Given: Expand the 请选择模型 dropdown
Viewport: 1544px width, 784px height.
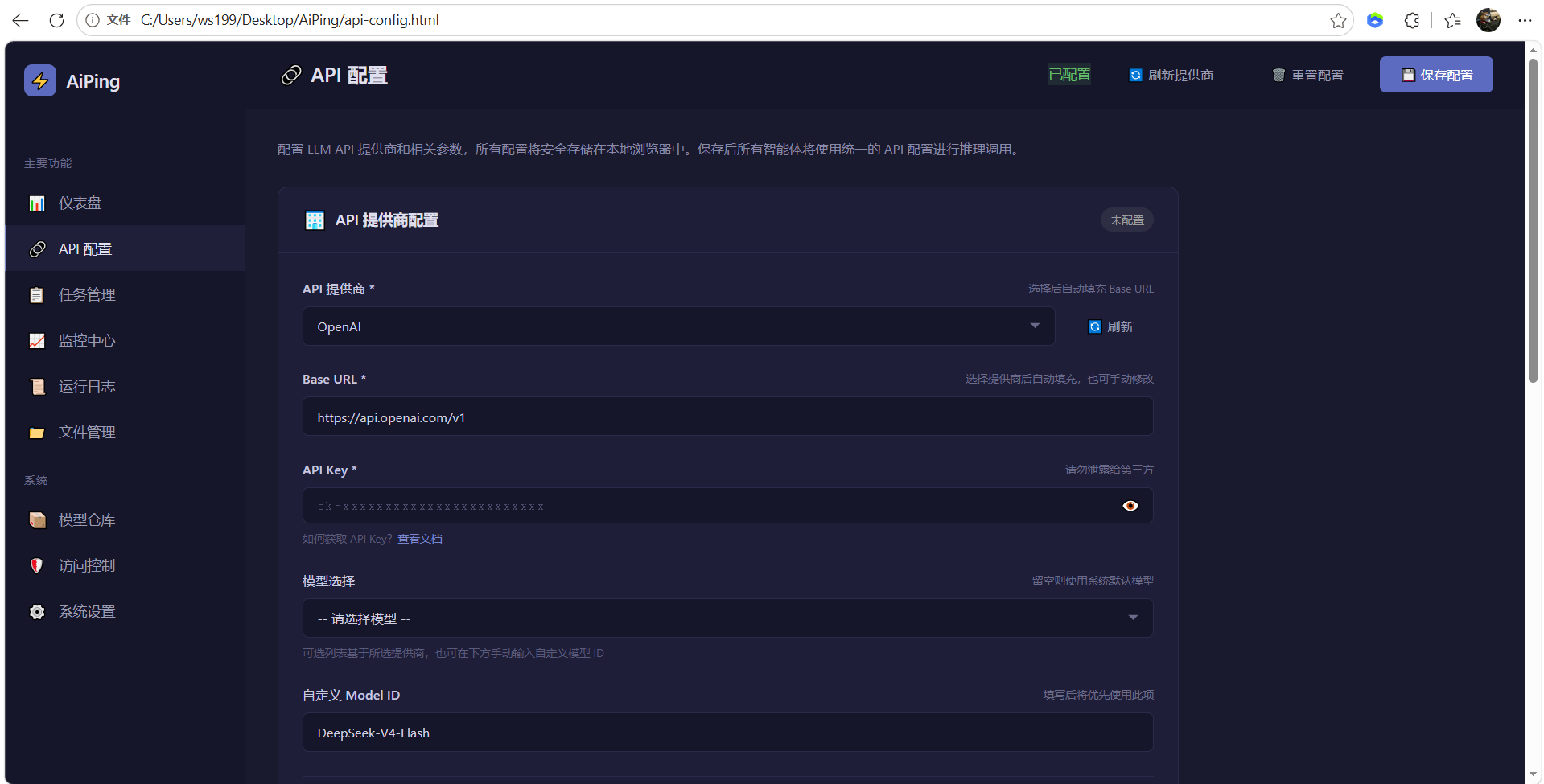Looking at the screenshot, I should tap(728, 618).
